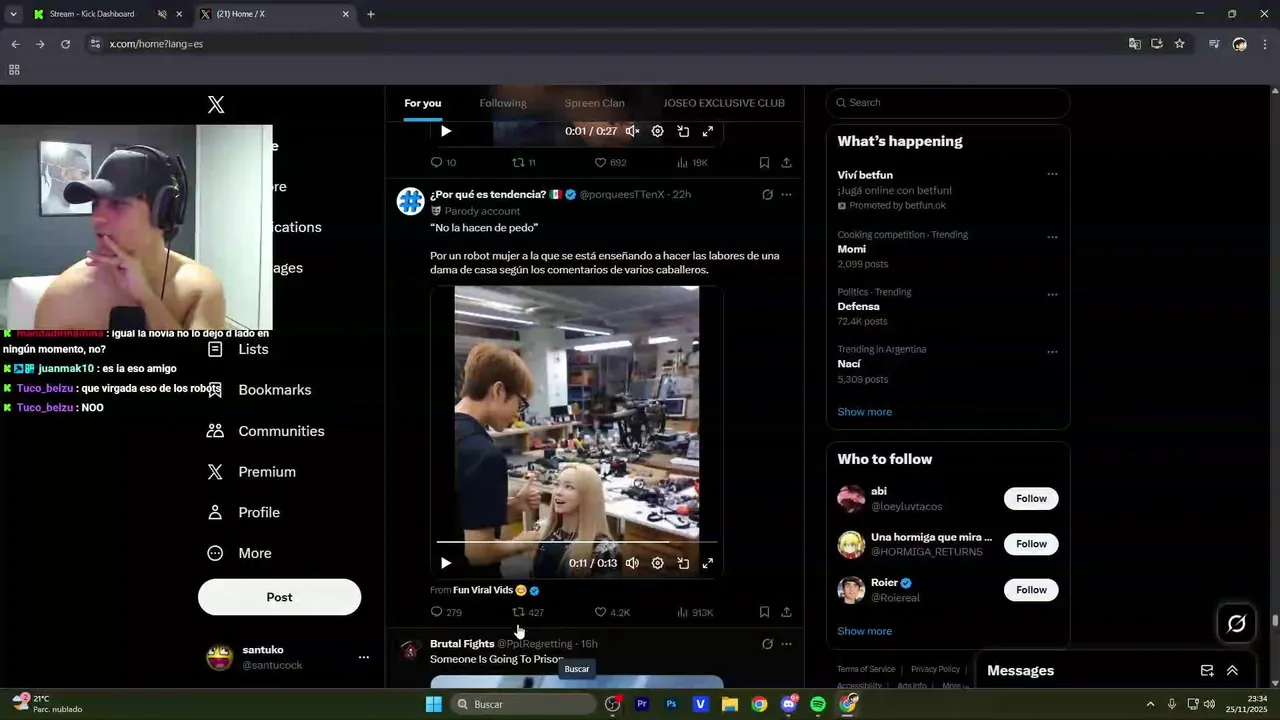Click Grok icon on Brutal Fights post

click(x=767, y=644)
